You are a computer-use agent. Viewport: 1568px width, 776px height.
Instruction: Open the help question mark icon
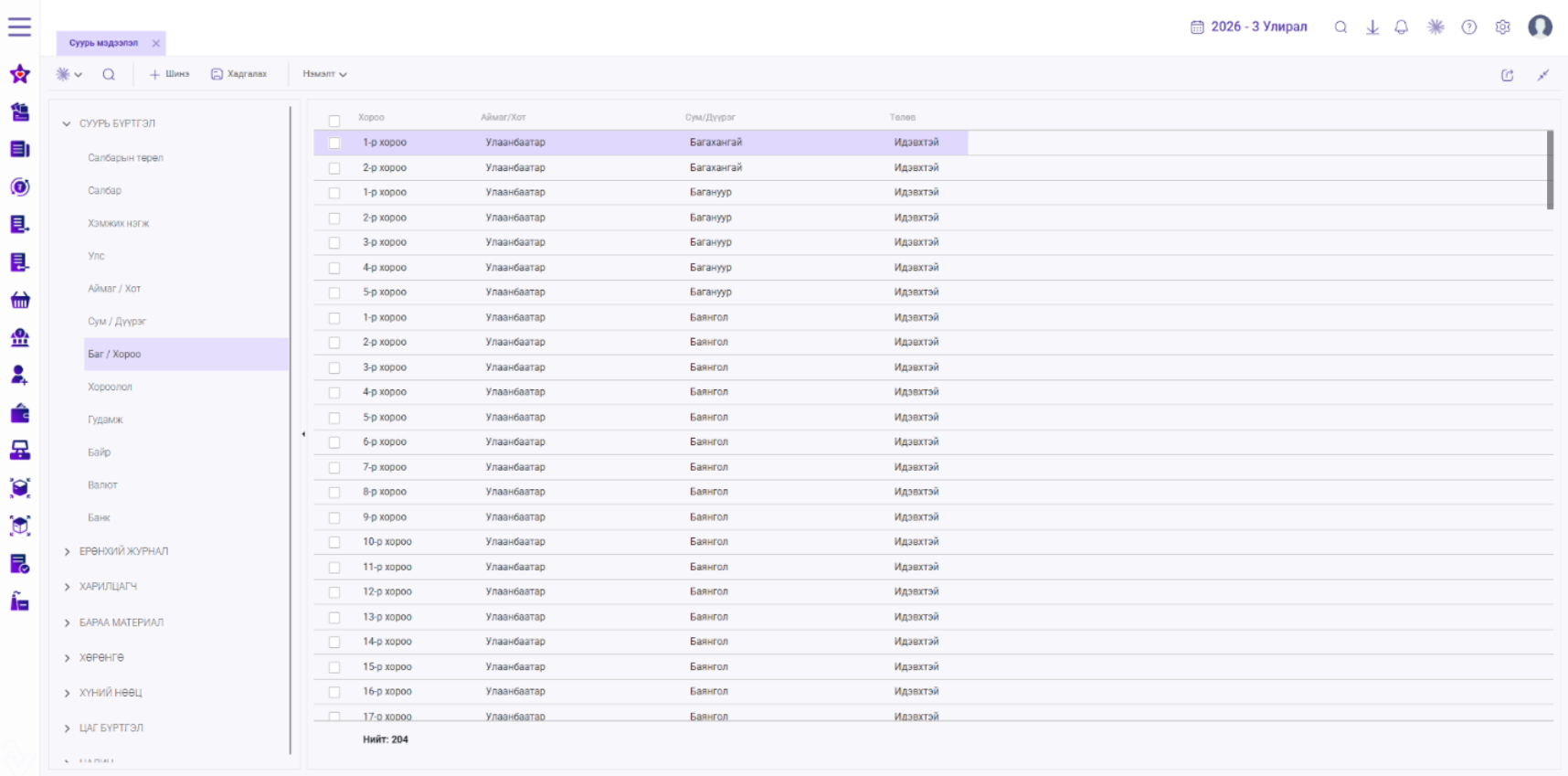tap(1468, 27)
